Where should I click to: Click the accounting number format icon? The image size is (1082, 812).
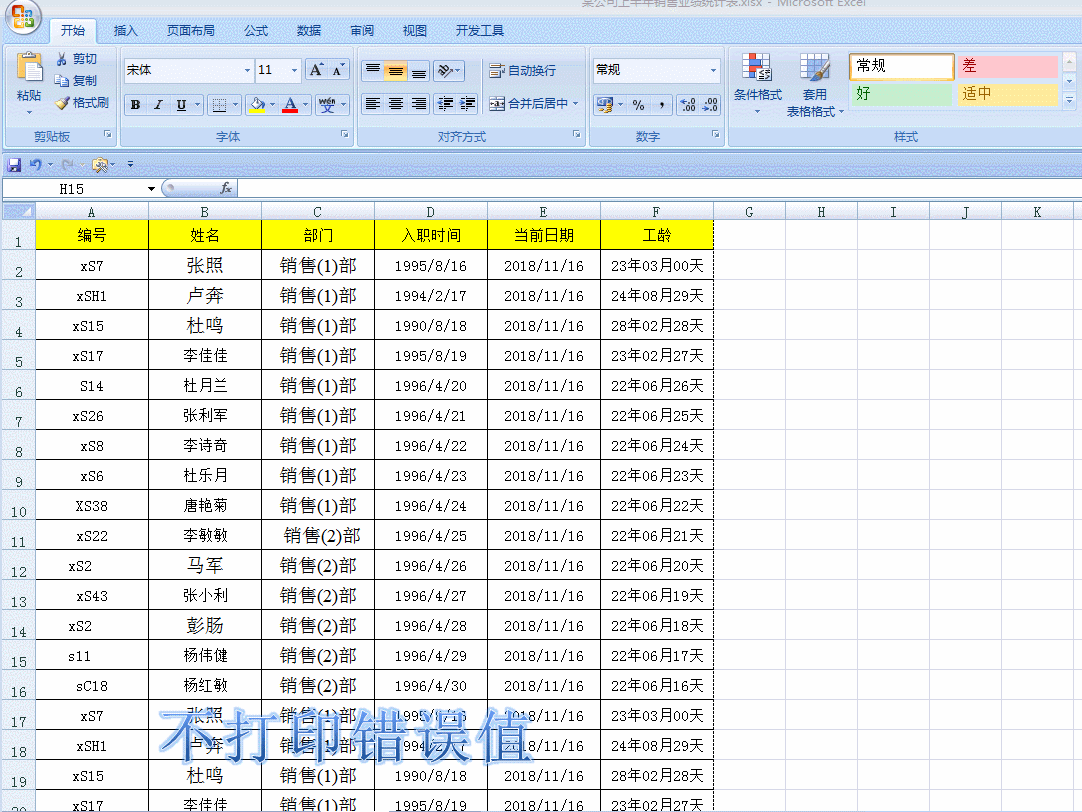605,105
